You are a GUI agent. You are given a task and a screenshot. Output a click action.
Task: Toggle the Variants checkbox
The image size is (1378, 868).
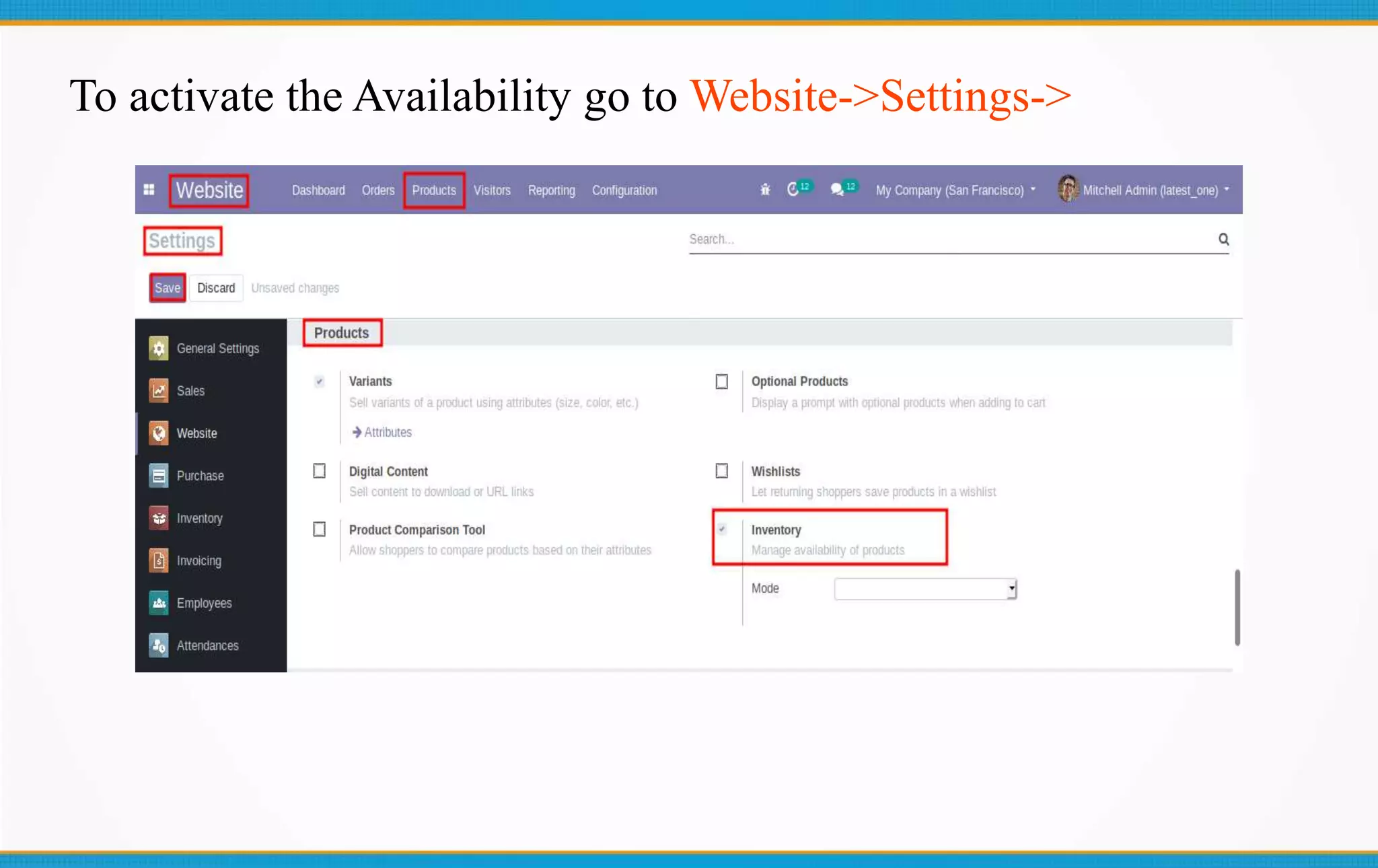320,382
